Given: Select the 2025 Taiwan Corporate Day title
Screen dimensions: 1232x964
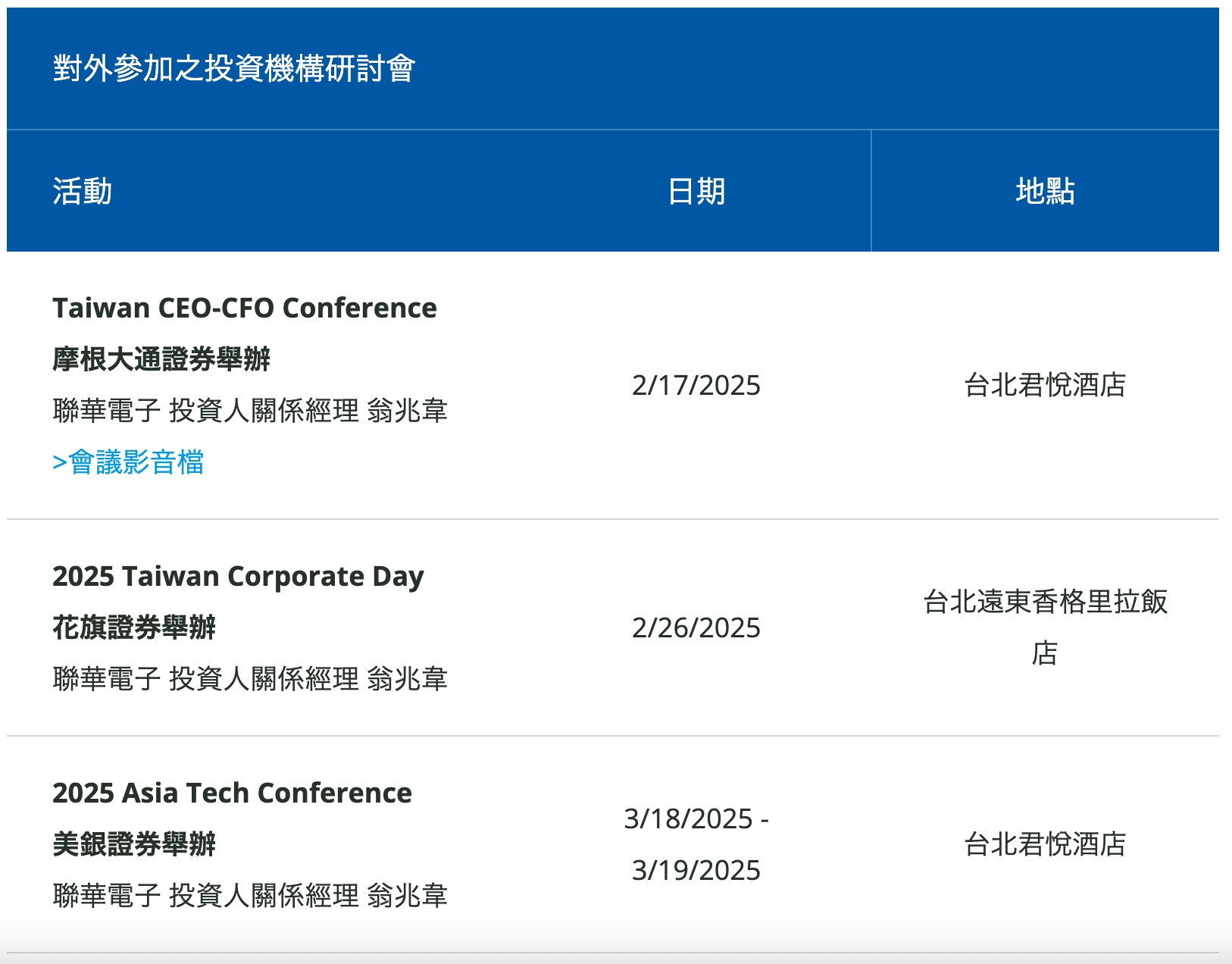Looking at the screenshot, I should pos(238,577).
